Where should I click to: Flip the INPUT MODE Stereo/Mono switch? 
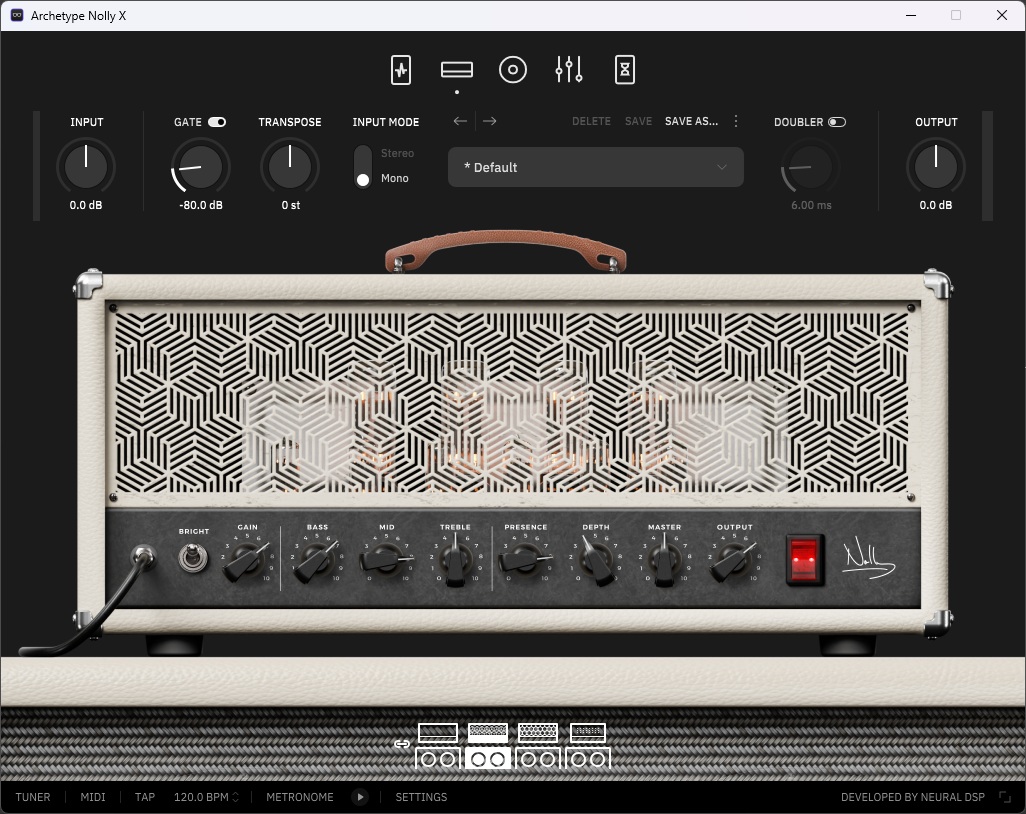[363, 166]
